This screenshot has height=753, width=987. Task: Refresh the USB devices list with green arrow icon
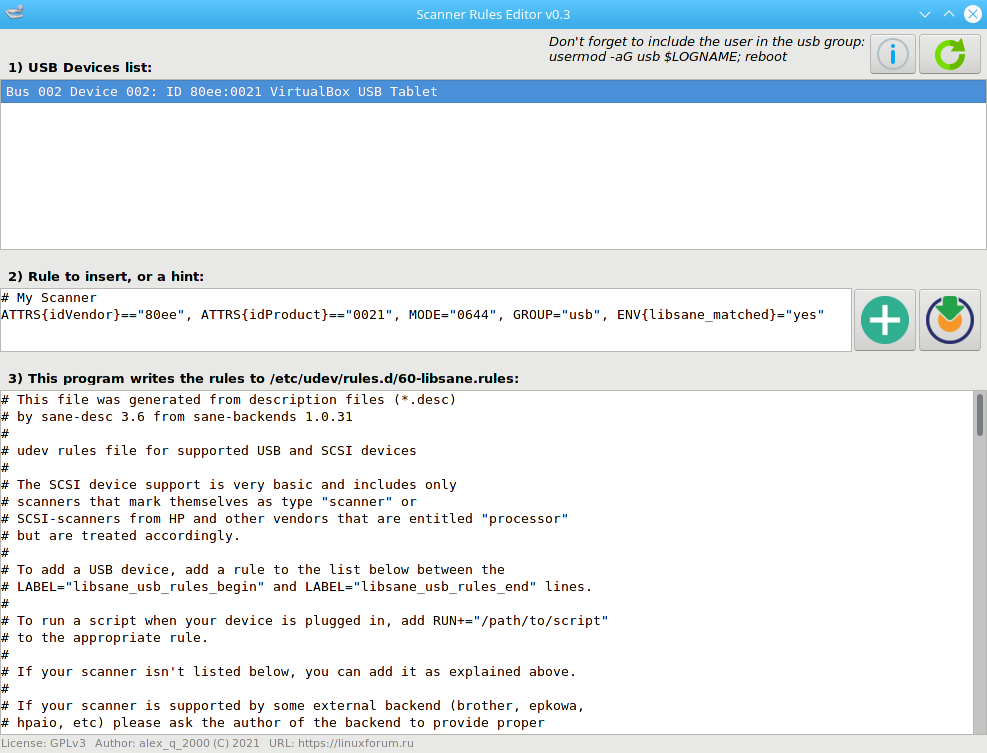(949, 54)
